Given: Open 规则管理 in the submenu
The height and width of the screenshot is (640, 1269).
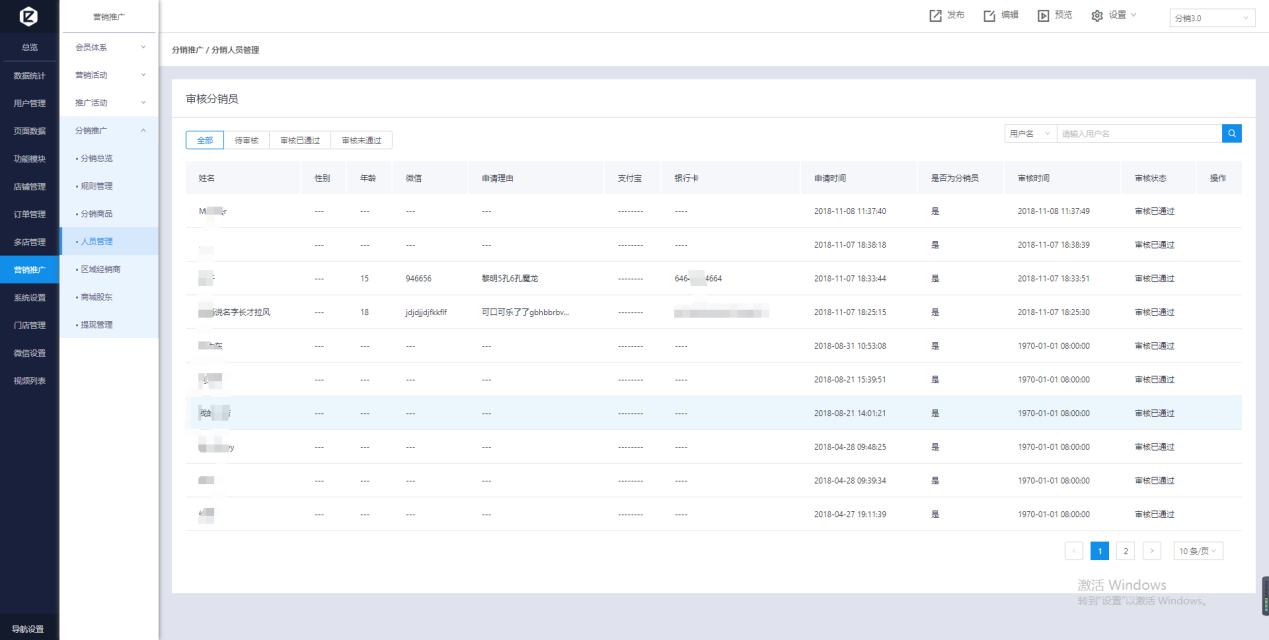Looking at the screenshot, I should point(96,186).
